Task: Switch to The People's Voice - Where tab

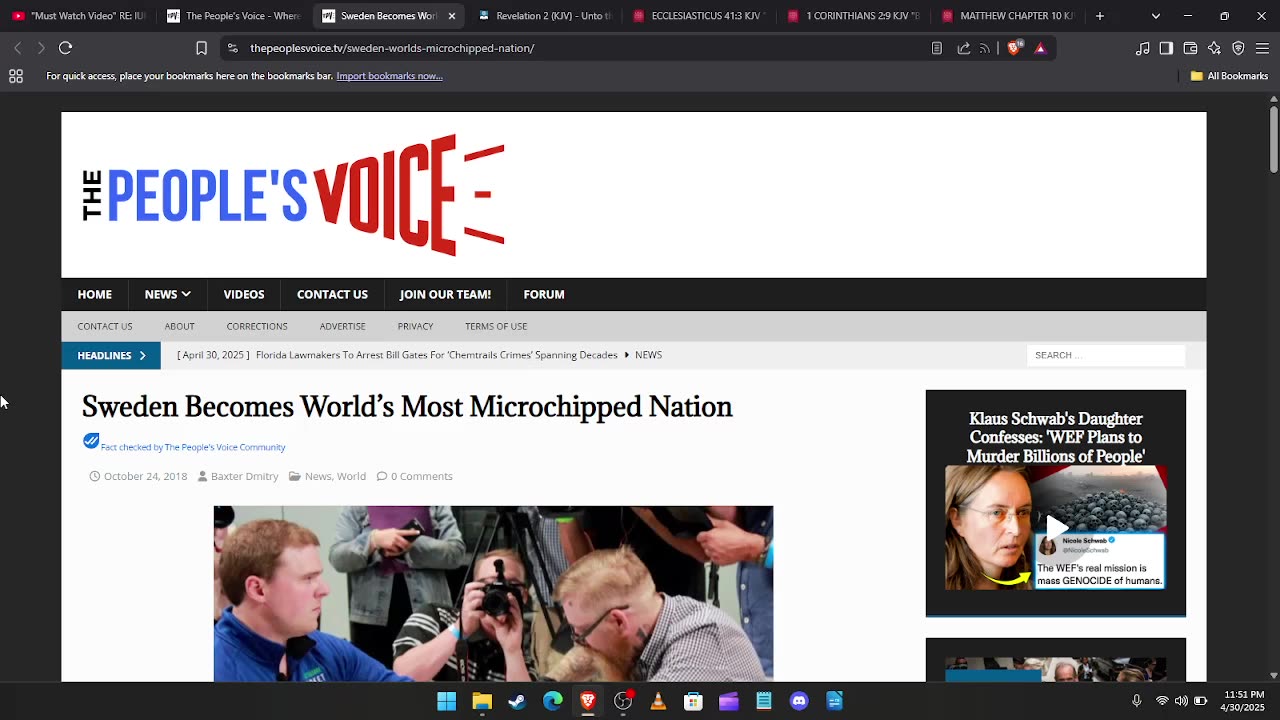Action: (233, 16)
